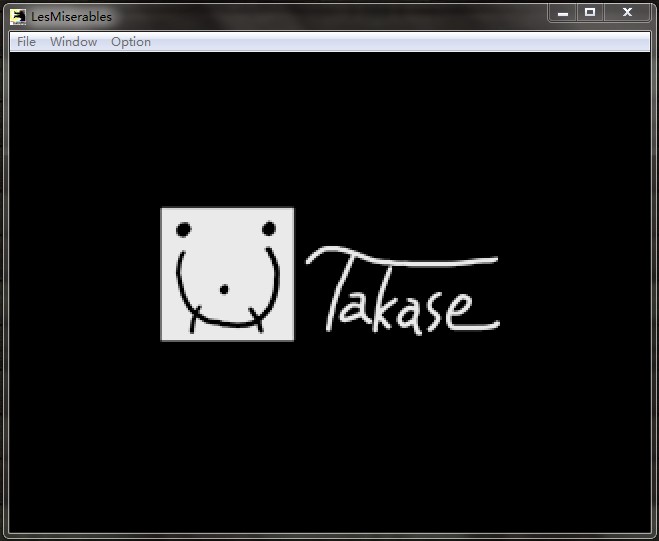Maximize the LesMiserables window

point(590,13)
